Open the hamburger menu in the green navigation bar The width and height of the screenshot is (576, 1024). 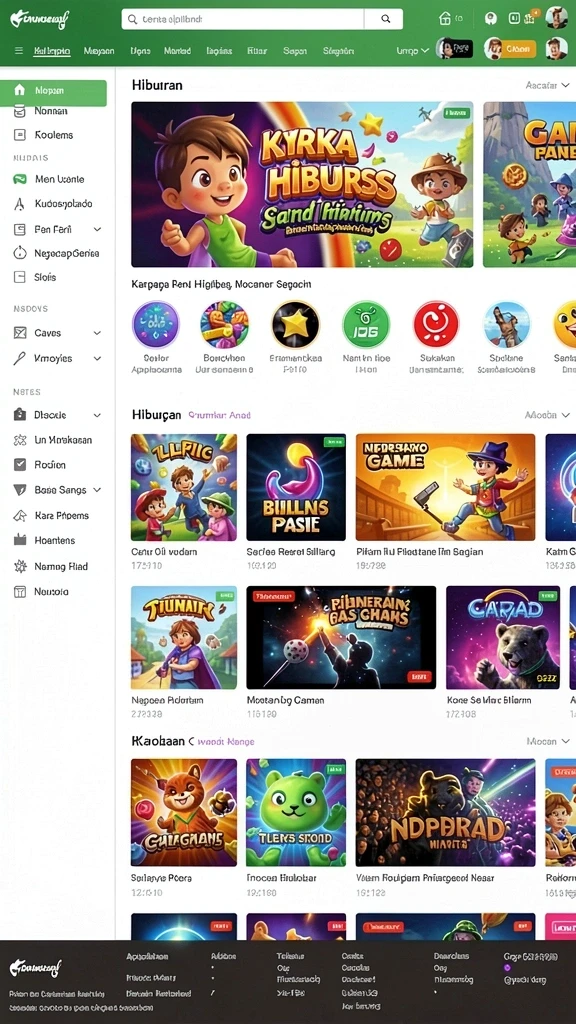click(18, 50)
